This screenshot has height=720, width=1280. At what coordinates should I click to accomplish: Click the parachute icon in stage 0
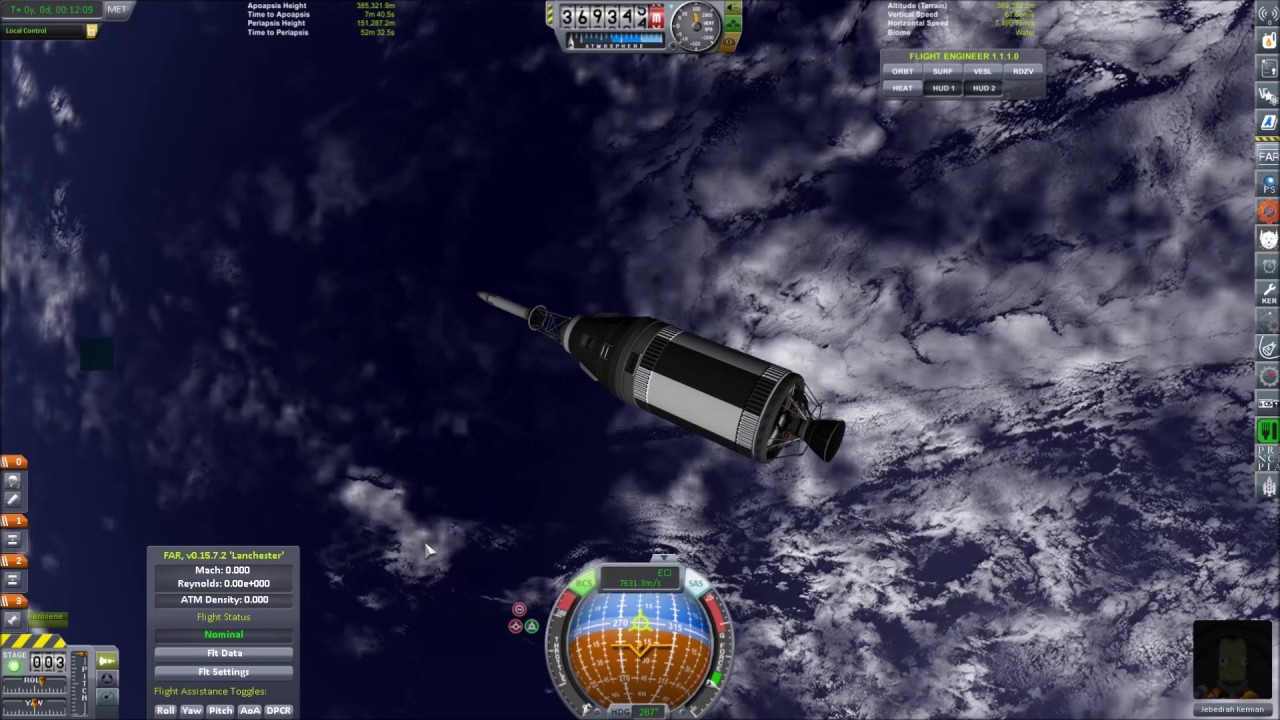pyautogui.click(x=13, y=480)
